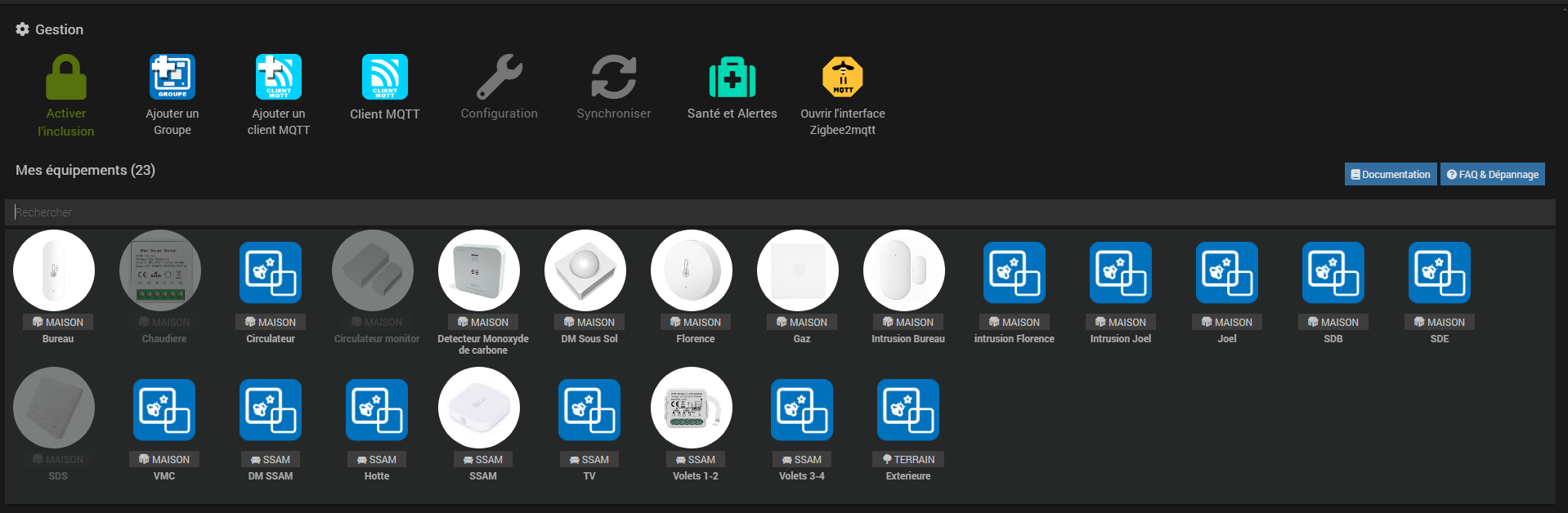This screenshot has width=1568, height=513.
Task: Open Ajouter un Groupe icon
Action: (172, 77)
